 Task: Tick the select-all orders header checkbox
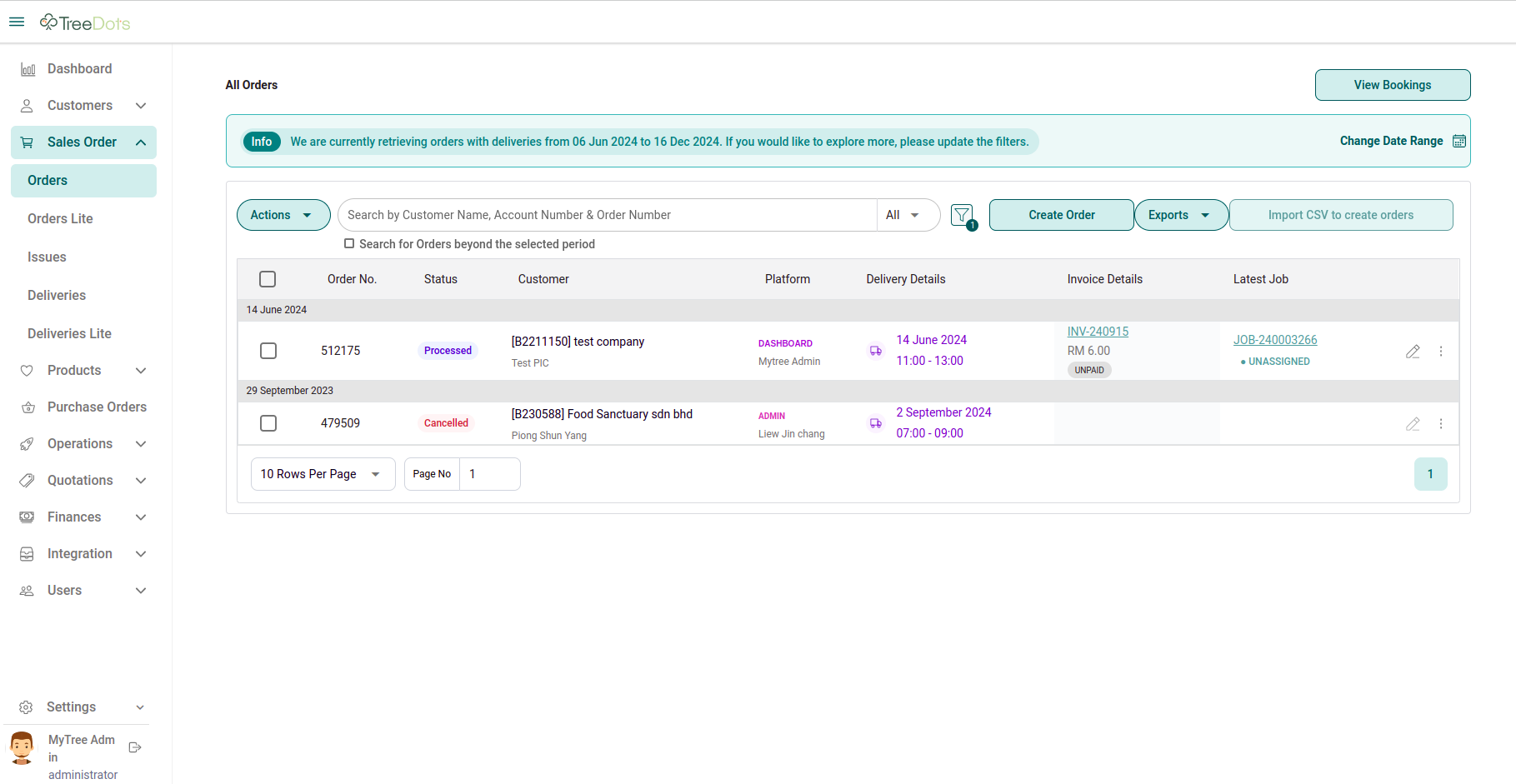coord(268,279)
